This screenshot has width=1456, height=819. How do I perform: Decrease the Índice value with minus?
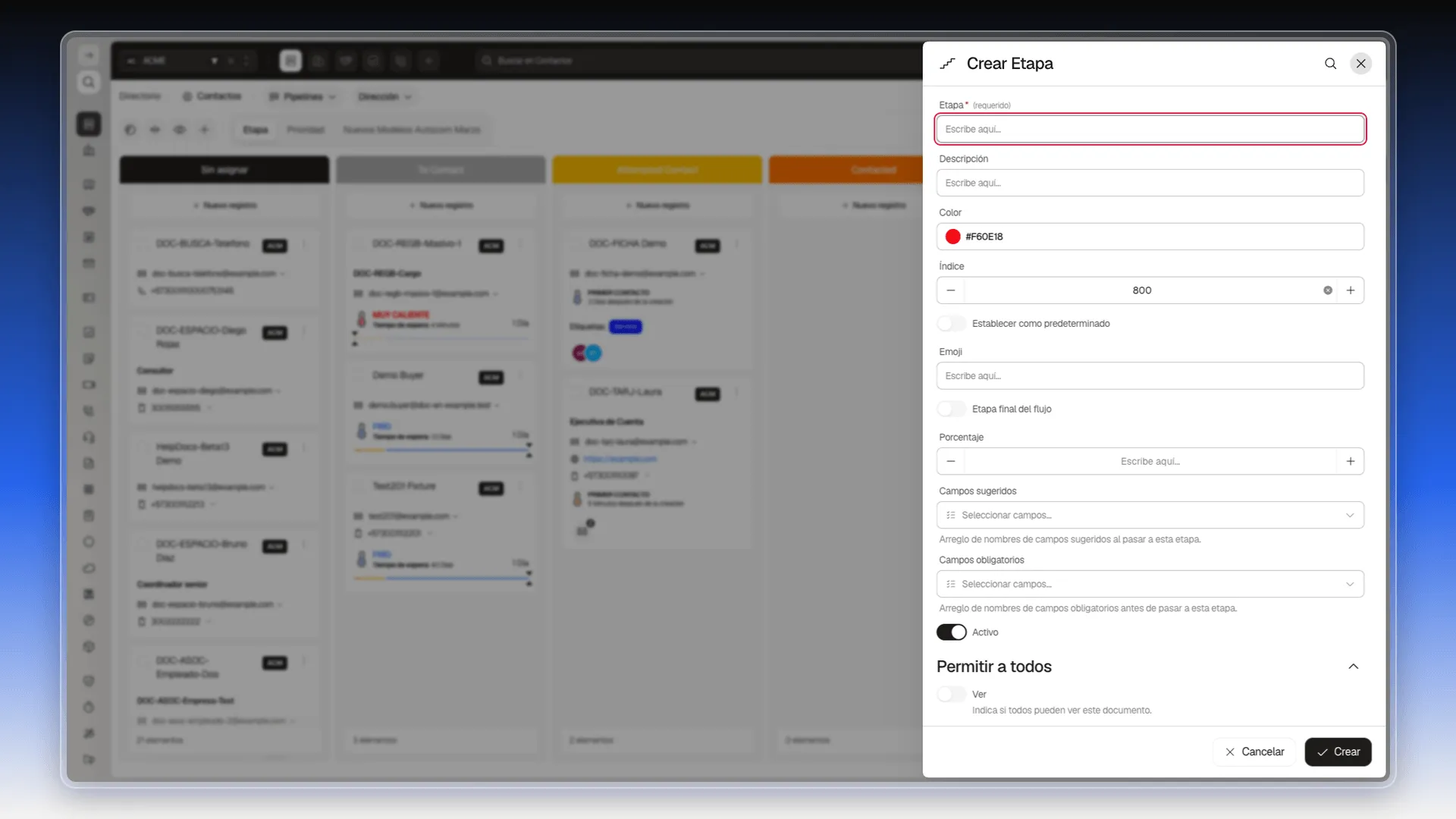[951, 290]
